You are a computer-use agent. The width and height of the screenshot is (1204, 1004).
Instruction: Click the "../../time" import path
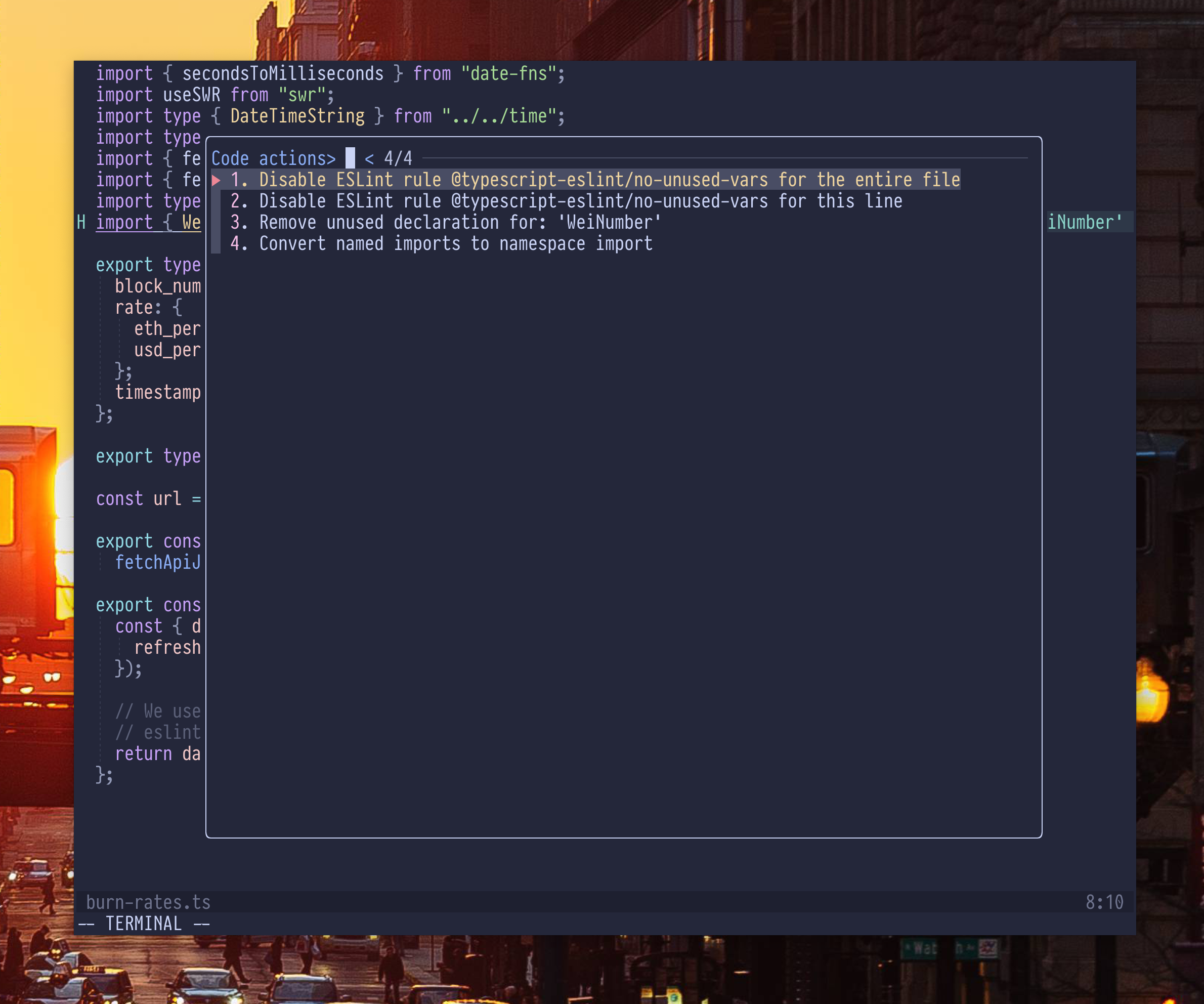(499, 116)
